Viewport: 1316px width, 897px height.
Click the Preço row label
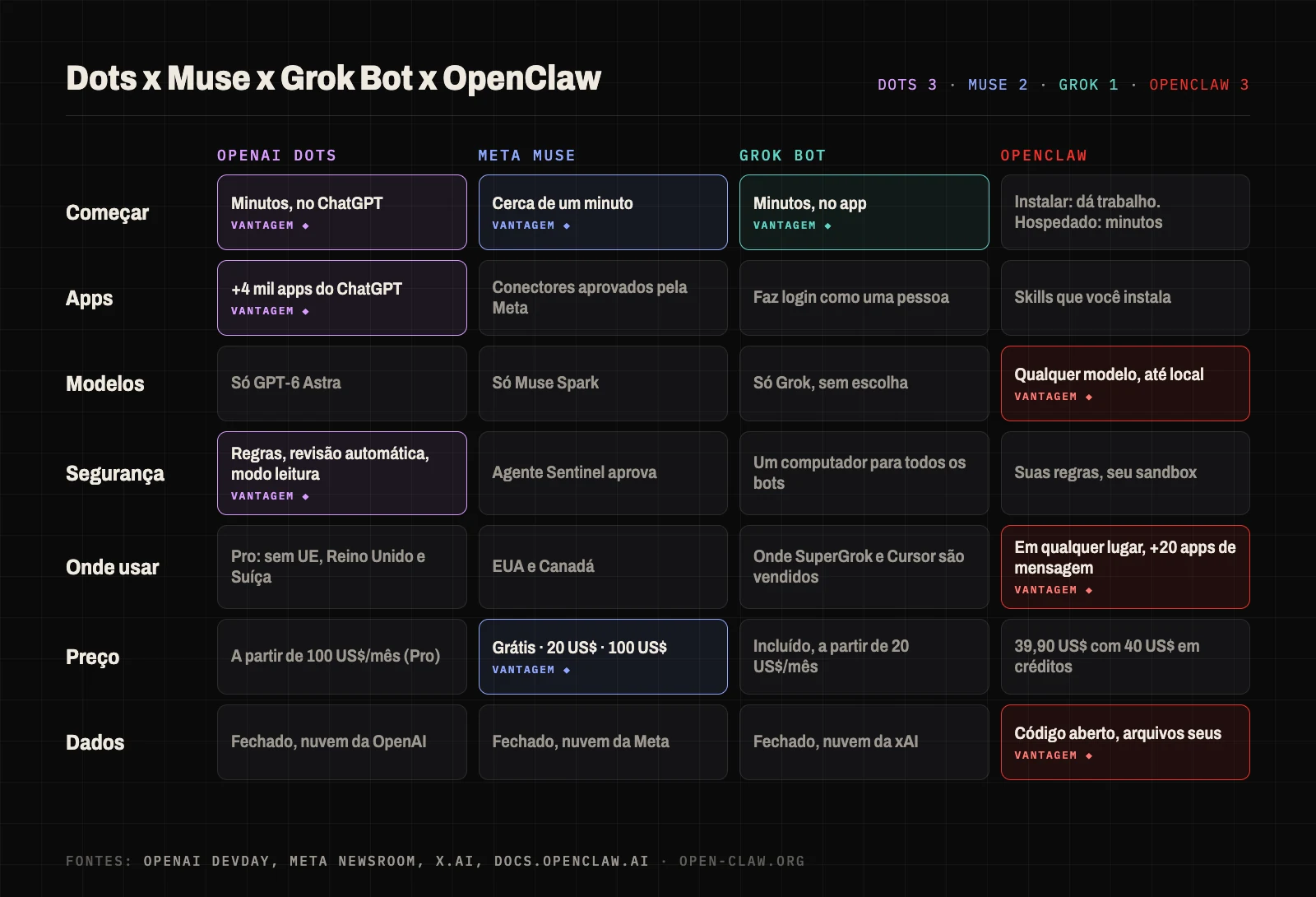pos(92,657)
